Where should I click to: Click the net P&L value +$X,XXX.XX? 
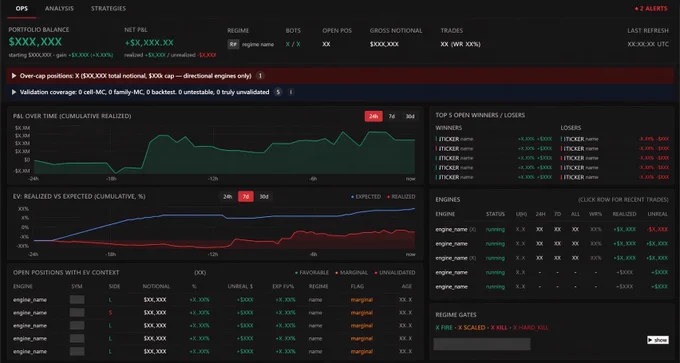point(149,43)
